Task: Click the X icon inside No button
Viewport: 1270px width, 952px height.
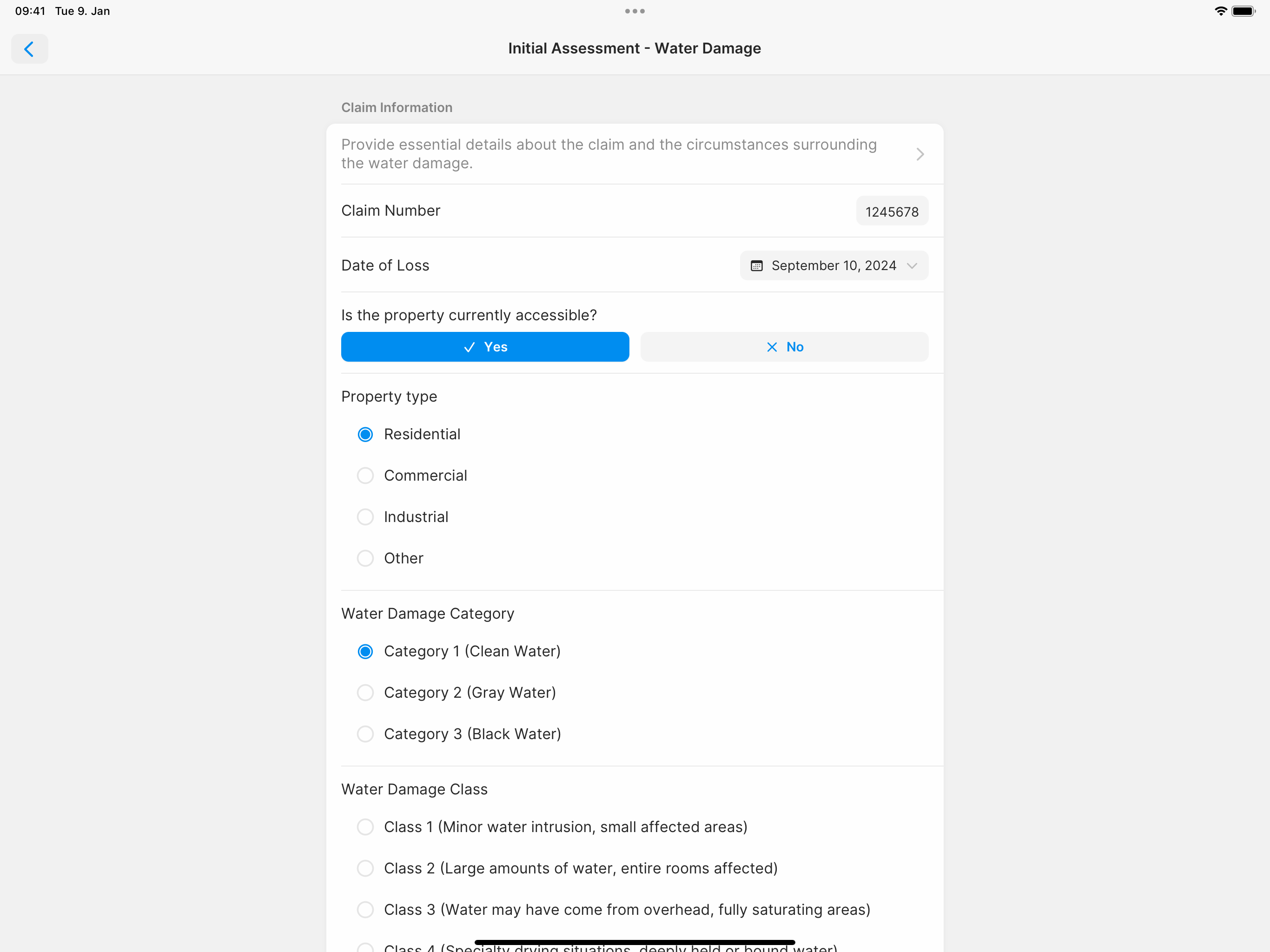Action: click(771, 347)
